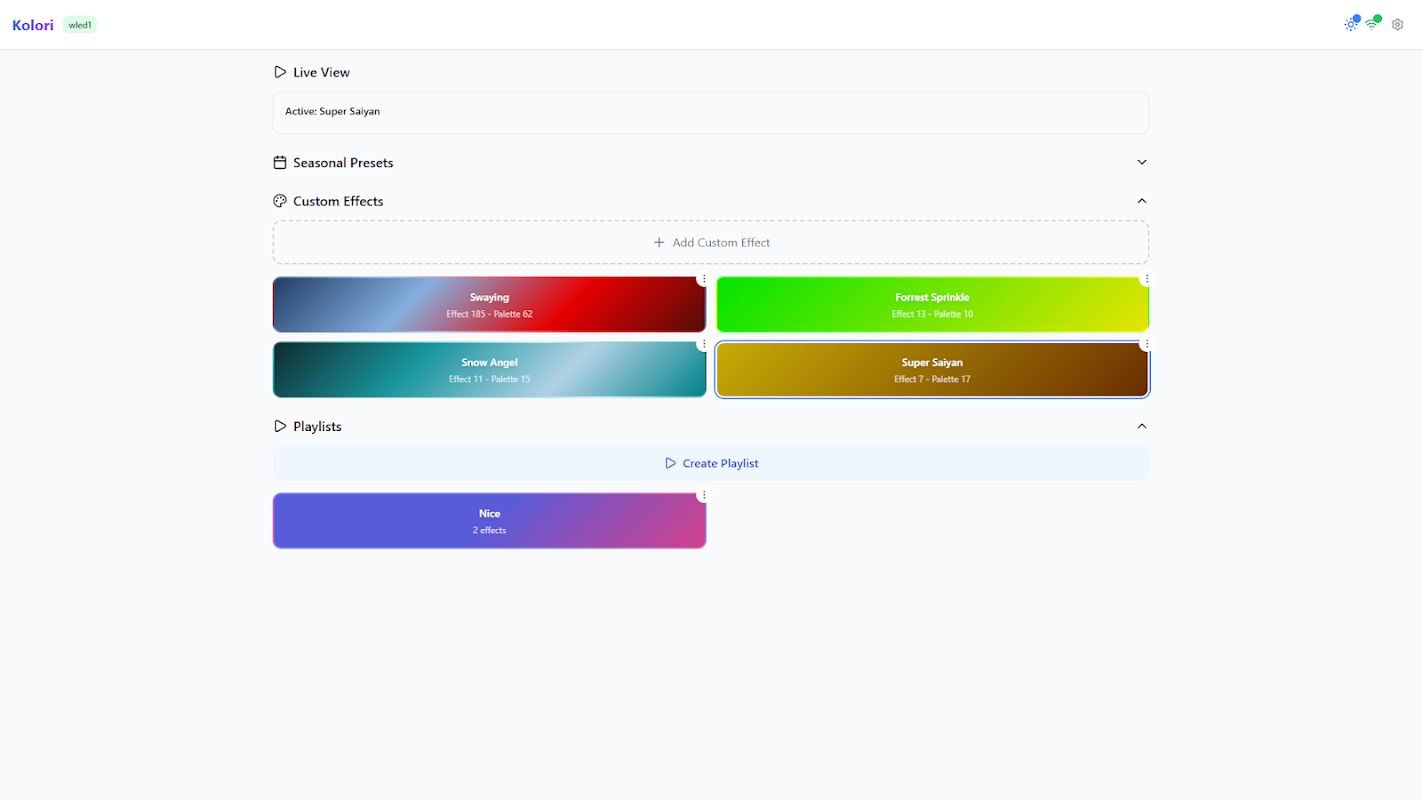Click the Add Custom Effect button
The image size is (1422, 800).
click(711, 243)
